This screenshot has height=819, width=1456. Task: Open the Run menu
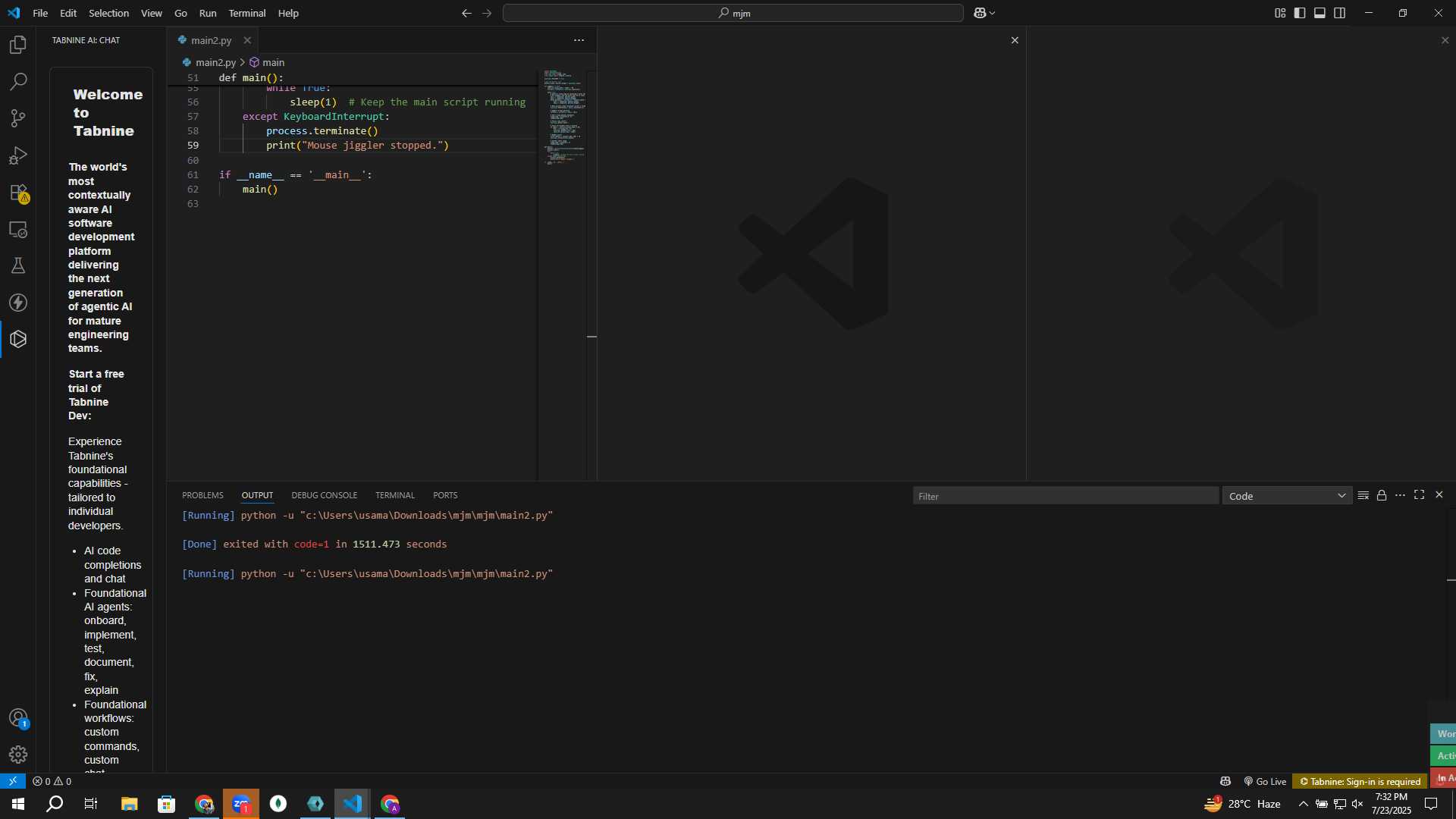(x=208, y=13)
